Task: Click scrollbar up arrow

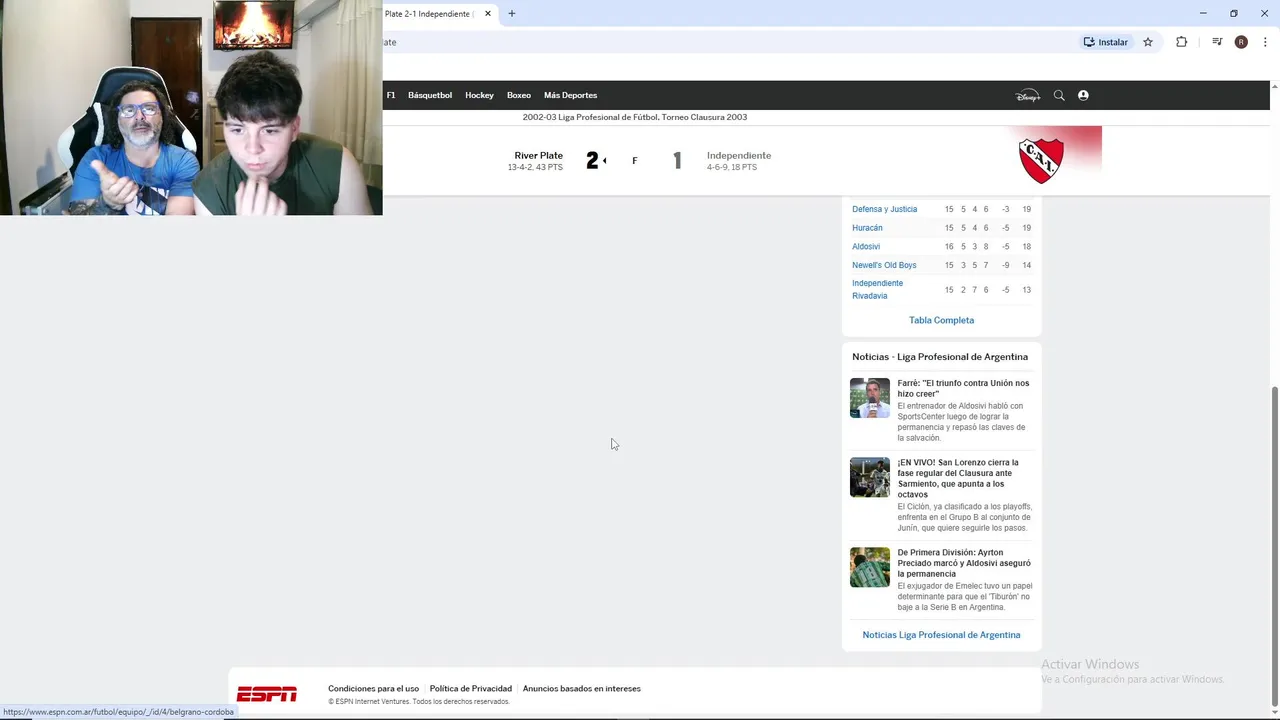Action: click(x=1274, y=87)
